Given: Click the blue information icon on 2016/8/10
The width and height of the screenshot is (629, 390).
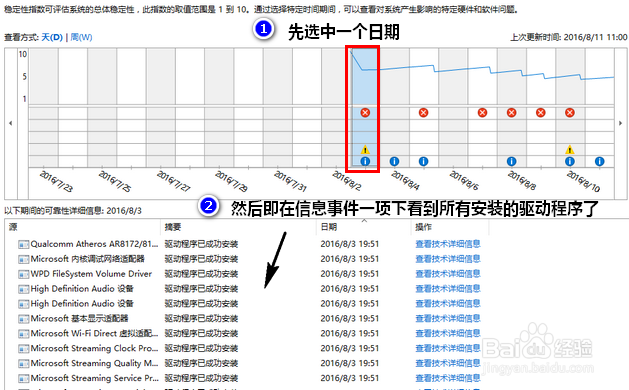Looking at the screenshot, I should pos(570,161).
